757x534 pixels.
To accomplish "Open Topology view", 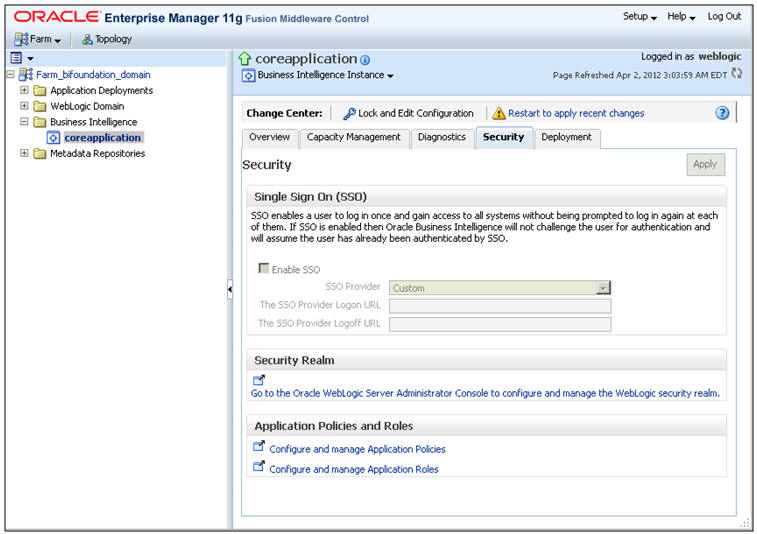I will (107, 39).
